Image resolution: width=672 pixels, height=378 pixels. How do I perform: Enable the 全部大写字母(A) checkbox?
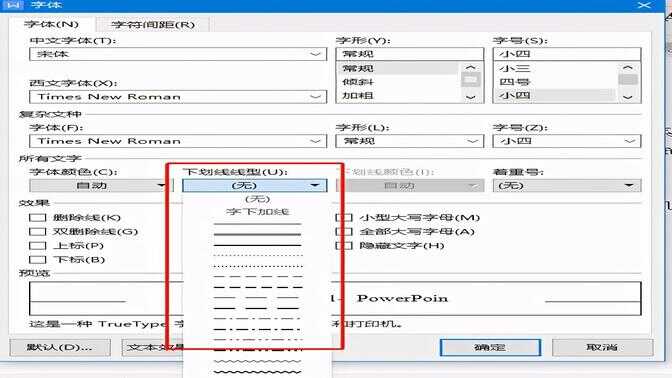[x=345, y=232]
